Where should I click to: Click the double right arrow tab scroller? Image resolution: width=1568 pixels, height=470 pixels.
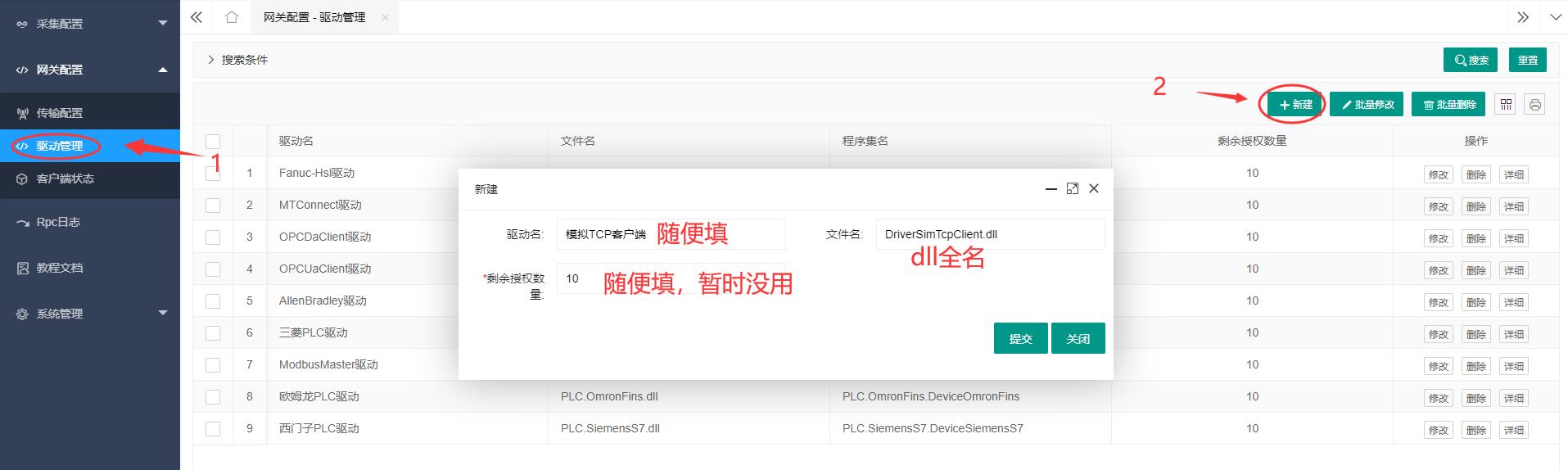point(1523,17)
